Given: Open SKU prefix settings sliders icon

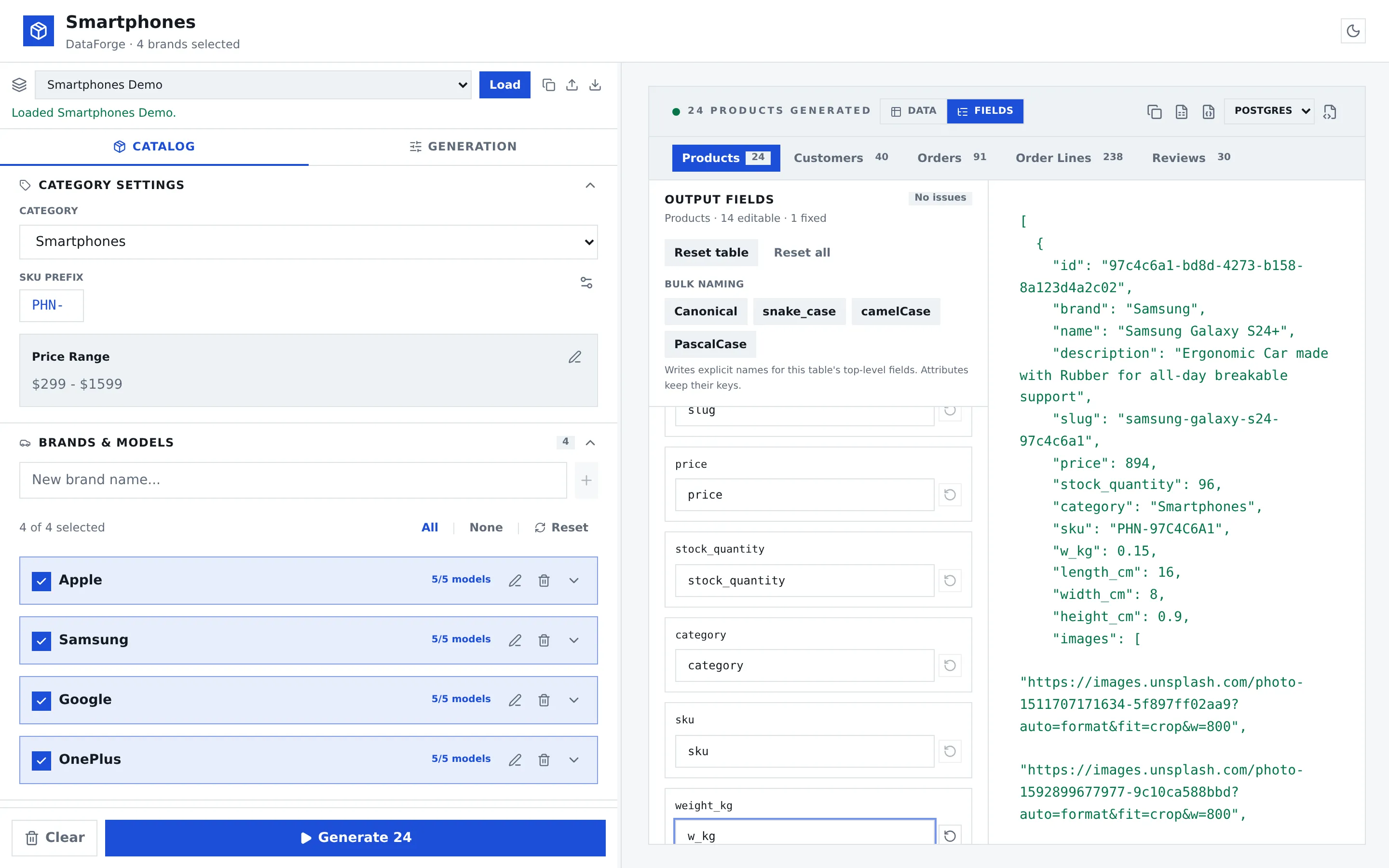Looking at the screenshot, I should click(x=586, y=283).
